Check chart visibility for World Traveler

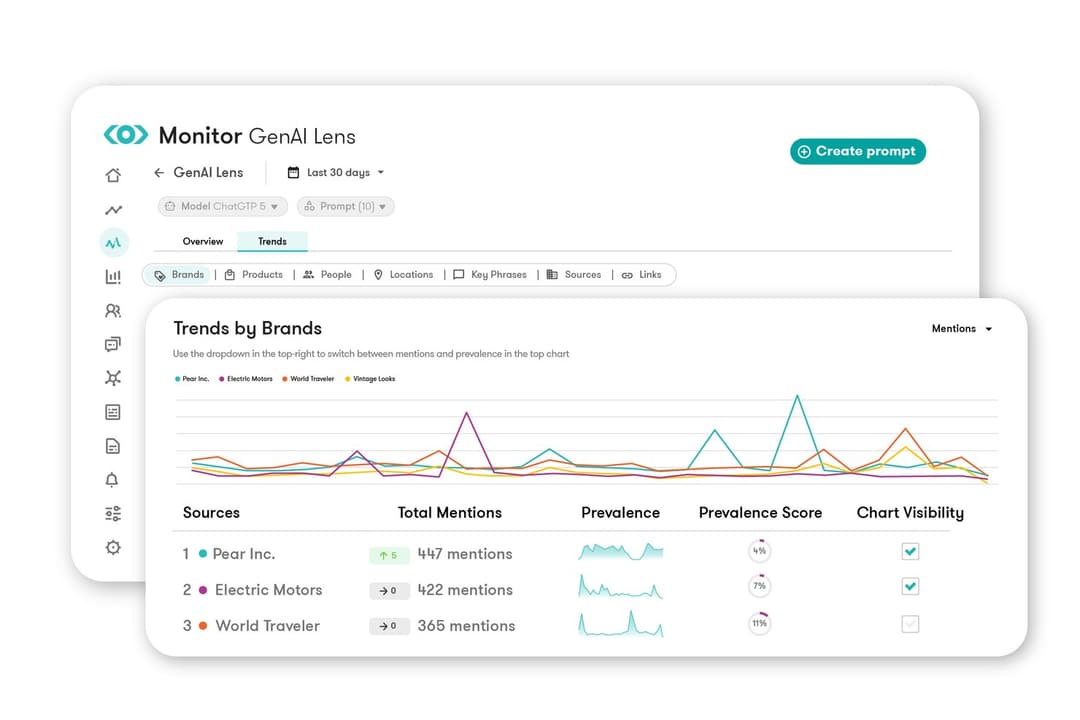click(x=910, y=624)
